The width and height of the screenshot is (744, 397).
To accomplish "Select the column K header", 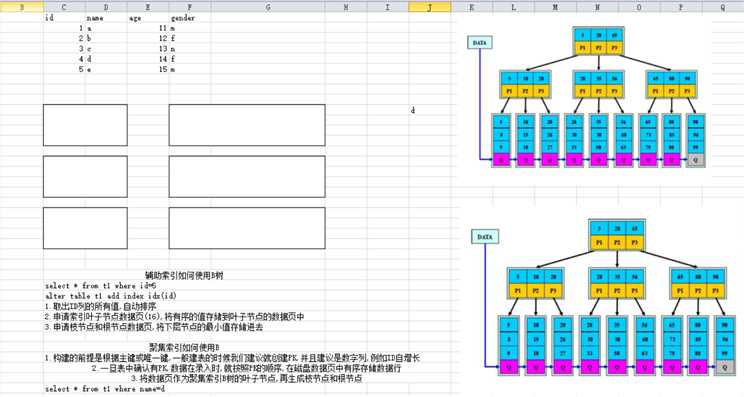I will point(472,7).
